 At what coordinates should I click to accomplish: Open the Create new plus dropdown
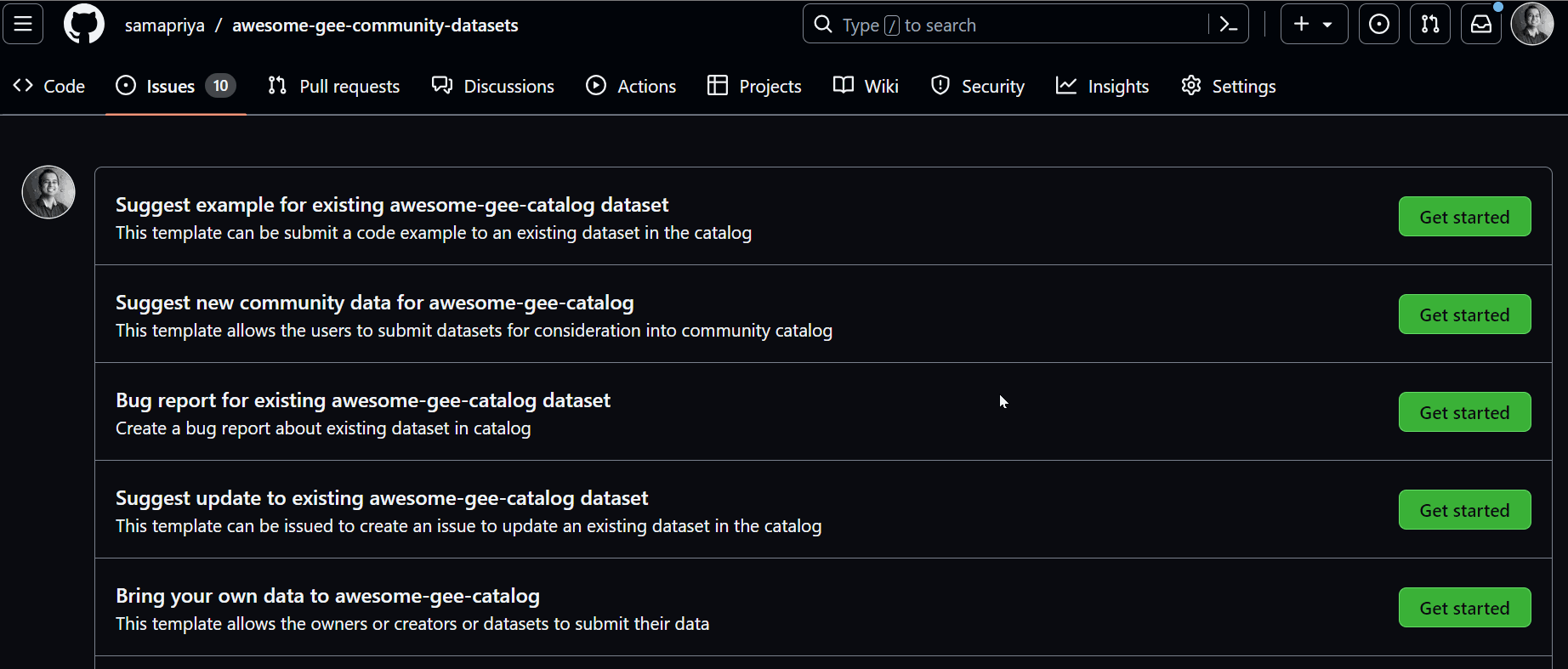[1314, 24]
